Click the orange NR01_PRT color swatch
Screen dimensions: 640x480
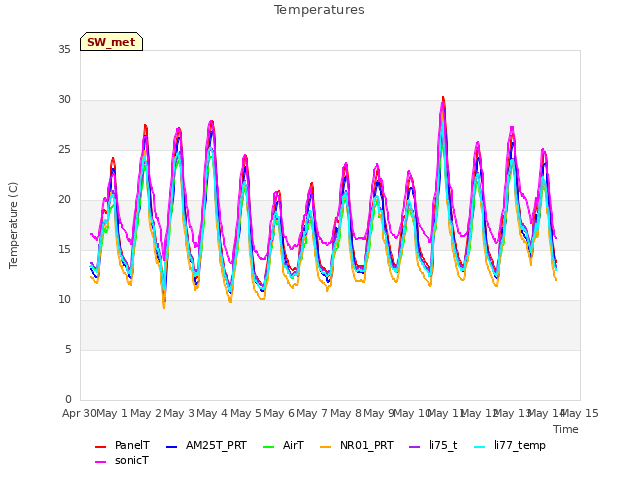tap(325, 447)
